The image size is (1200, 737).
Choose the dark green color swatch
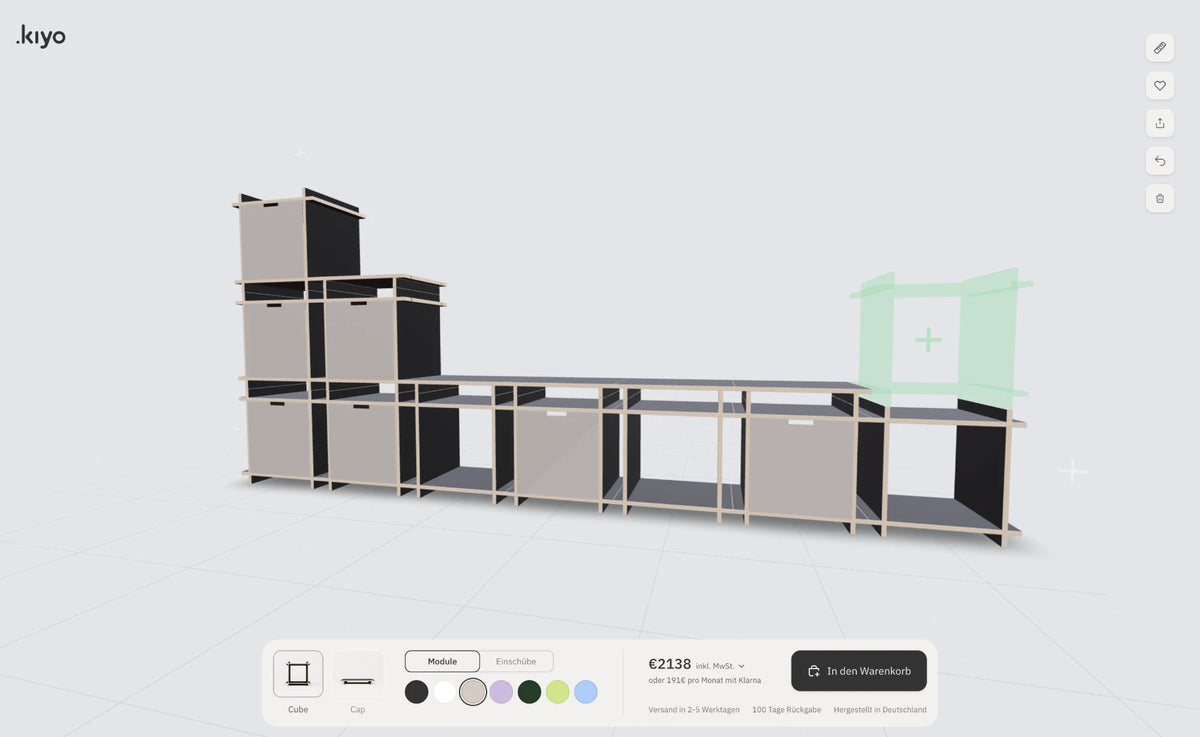[529, 692]
